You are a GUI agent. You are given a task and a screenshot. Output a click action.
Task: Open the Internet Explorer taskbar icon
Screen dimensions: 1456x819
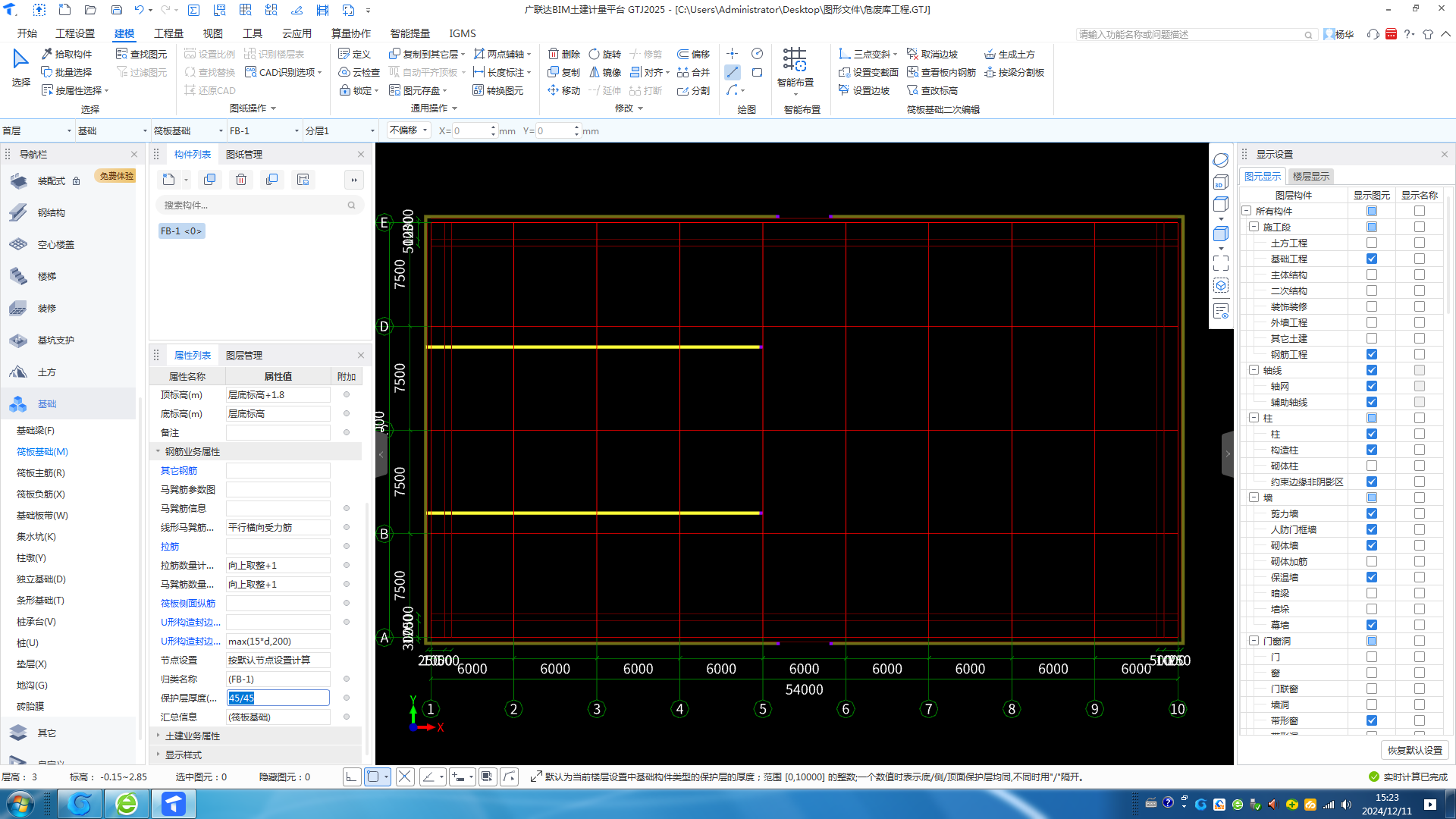click(127, 804)
